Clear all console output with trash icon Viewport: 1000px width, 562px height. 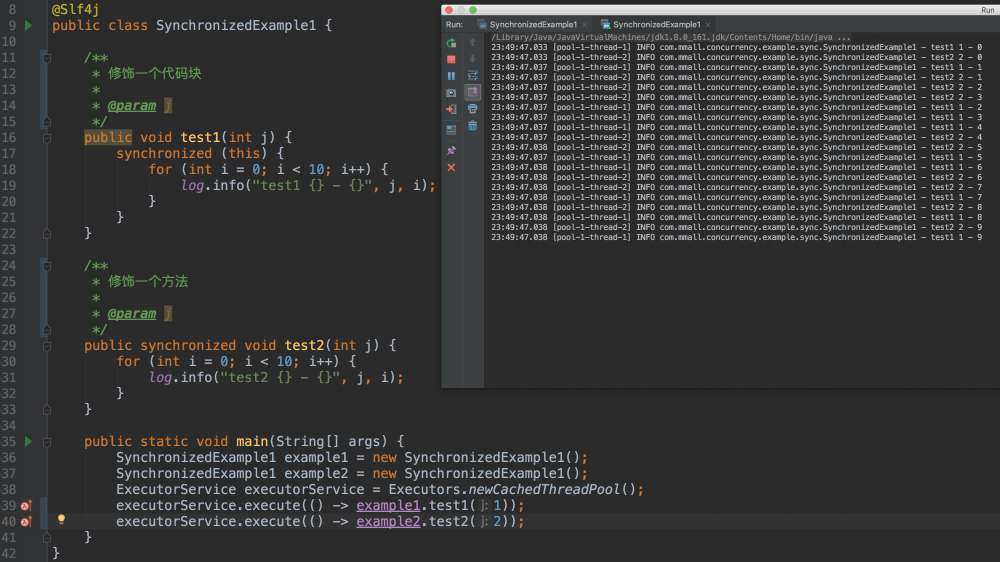pos(472,125)
